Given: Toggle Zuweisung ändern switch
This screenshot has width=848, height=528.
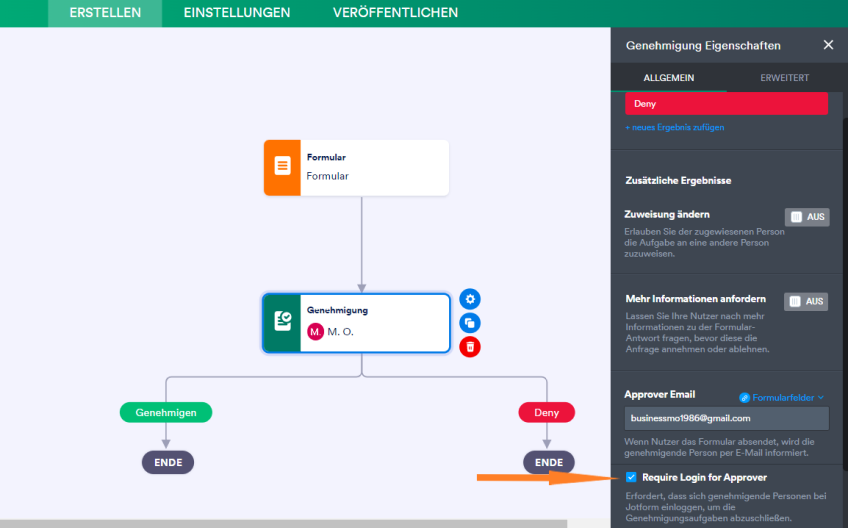Looking at the screenshot, I should click(x=807, y=217).
